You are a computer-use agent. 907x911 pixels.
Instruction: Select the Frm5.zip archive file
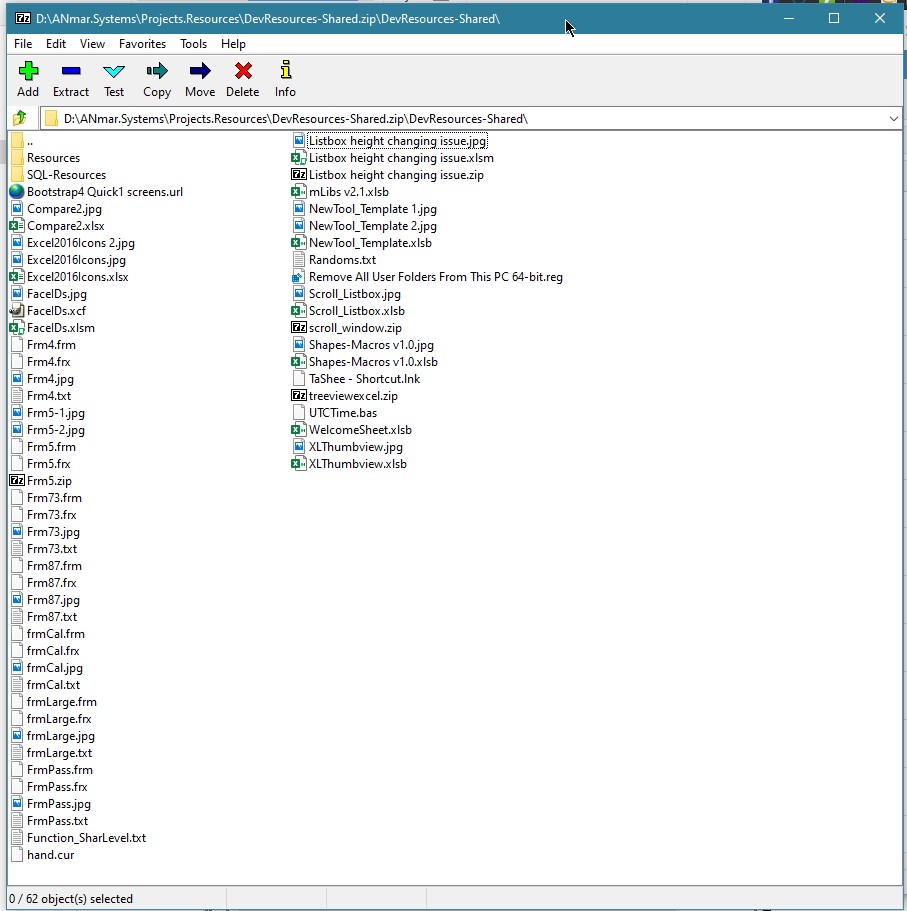pos(49,481)
